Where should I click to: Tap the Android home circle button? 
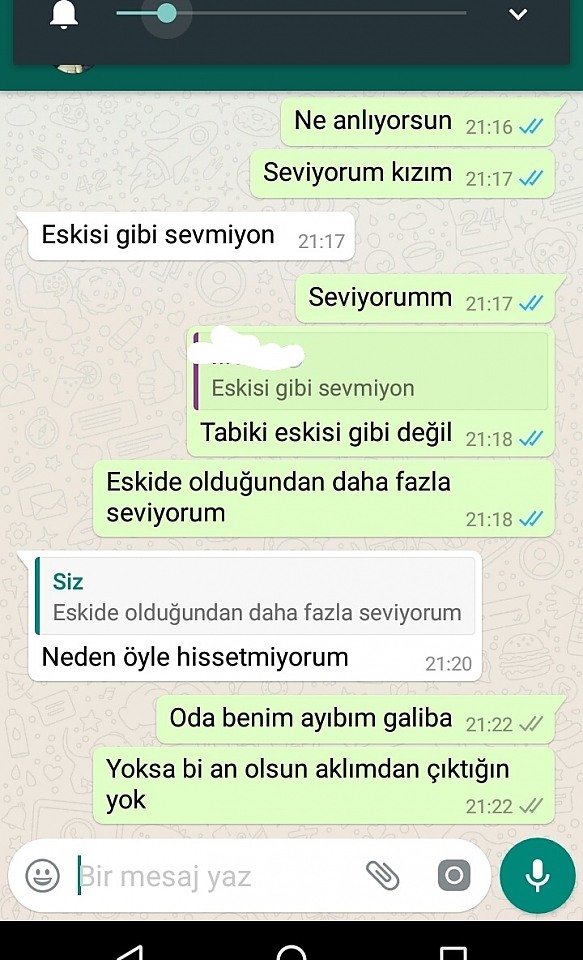(x=291, y=952)
